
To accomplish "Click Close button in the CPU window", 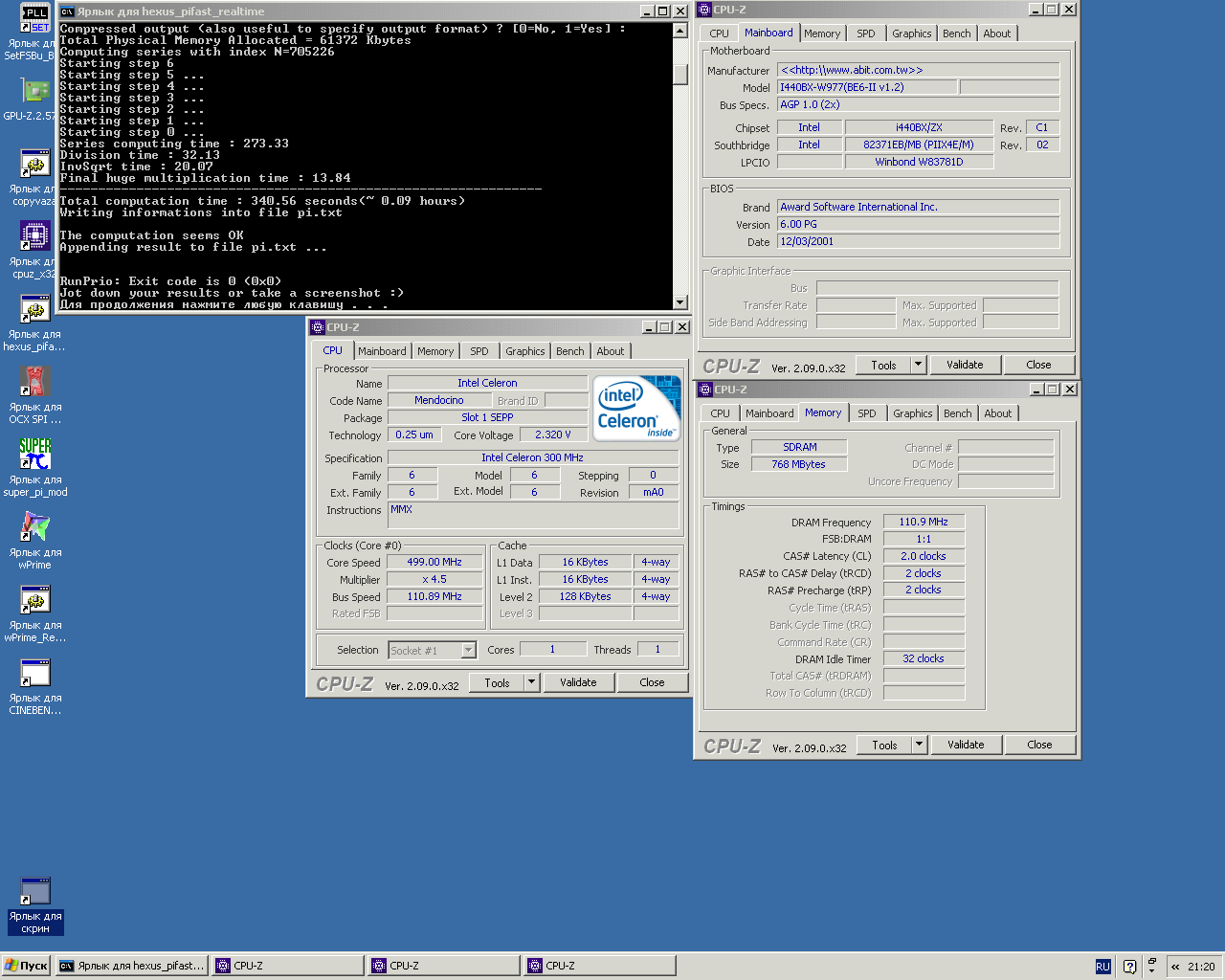I will pos(653,682).
